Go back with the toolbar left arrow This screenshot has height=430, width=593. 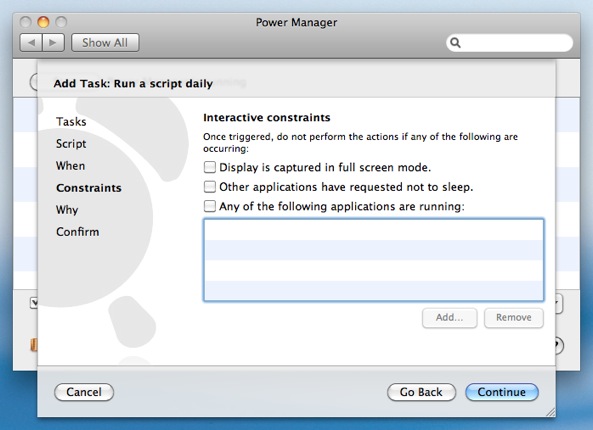click(31, 43)
